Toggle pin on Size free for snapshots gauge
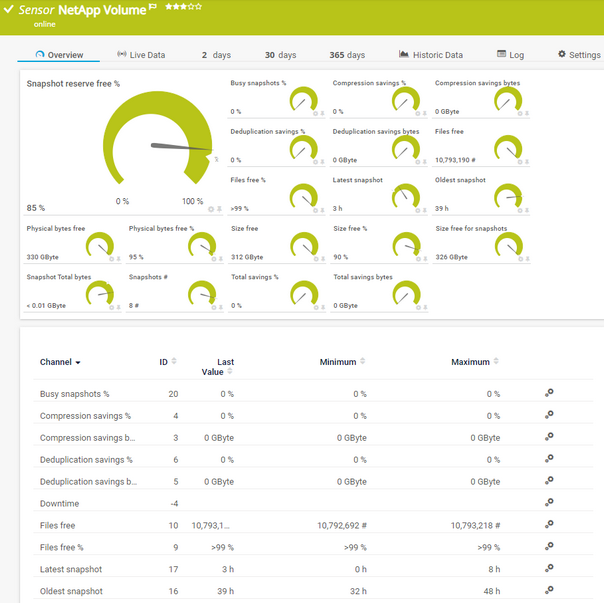 527,259
